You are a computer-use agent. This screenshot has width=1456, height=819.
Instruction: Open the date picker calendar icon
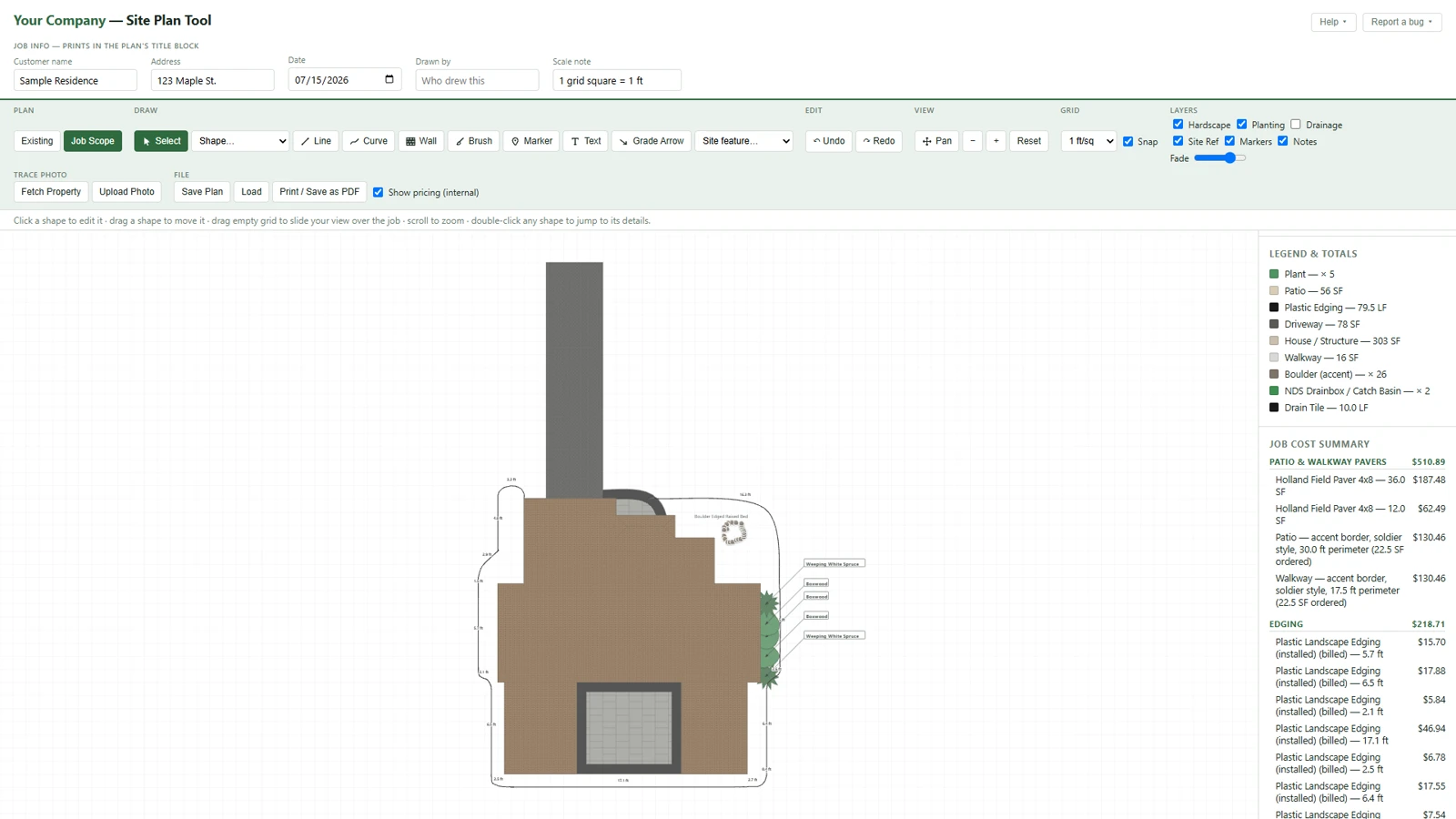(389, 79)
